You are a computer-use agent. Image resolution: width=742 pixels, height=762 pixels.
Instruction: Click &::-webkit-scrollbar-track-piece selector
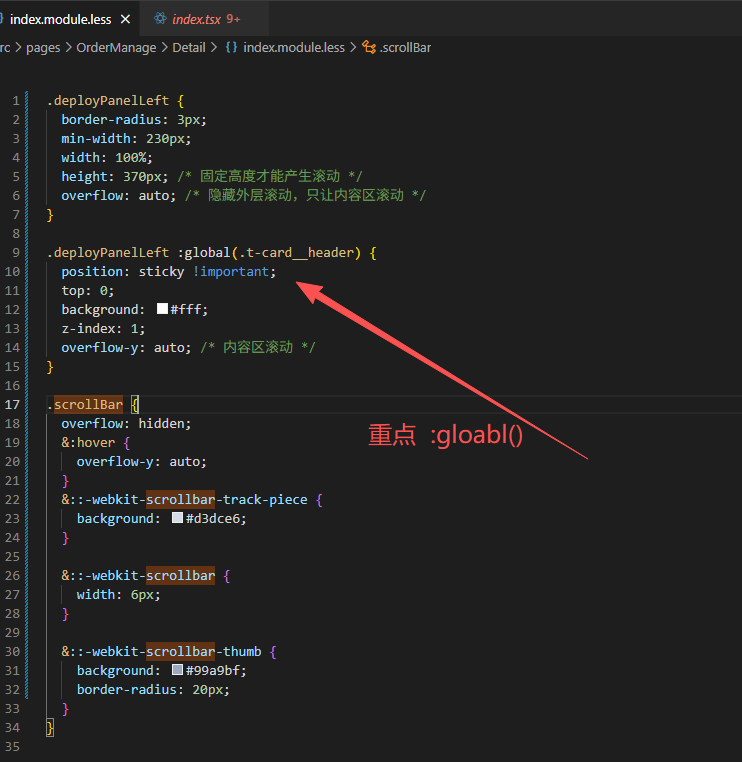point(184,500)
